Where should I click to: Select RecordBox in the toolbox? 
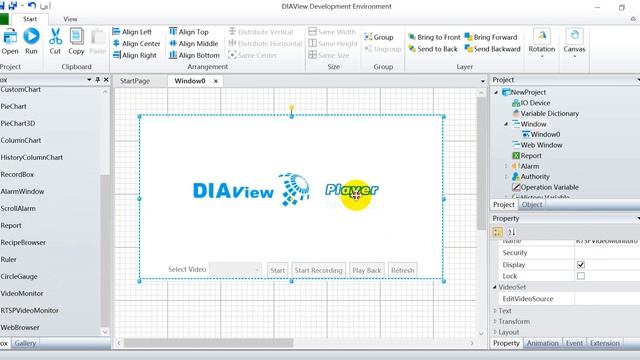click(17, 174)
